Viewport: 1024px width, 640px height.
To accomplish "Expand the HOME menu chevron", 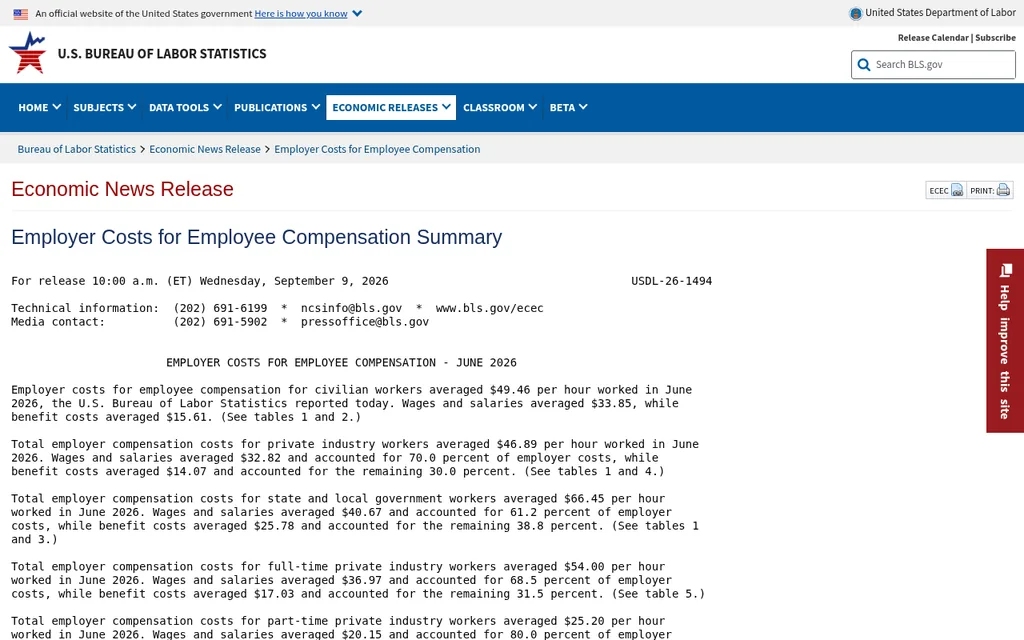I will [57, 106].
